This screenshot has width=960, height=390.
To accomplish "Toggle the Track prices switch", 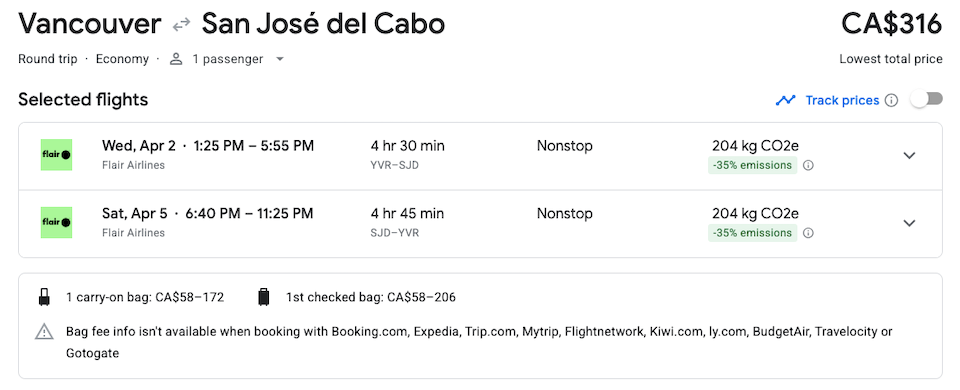I will click(926, 99).
